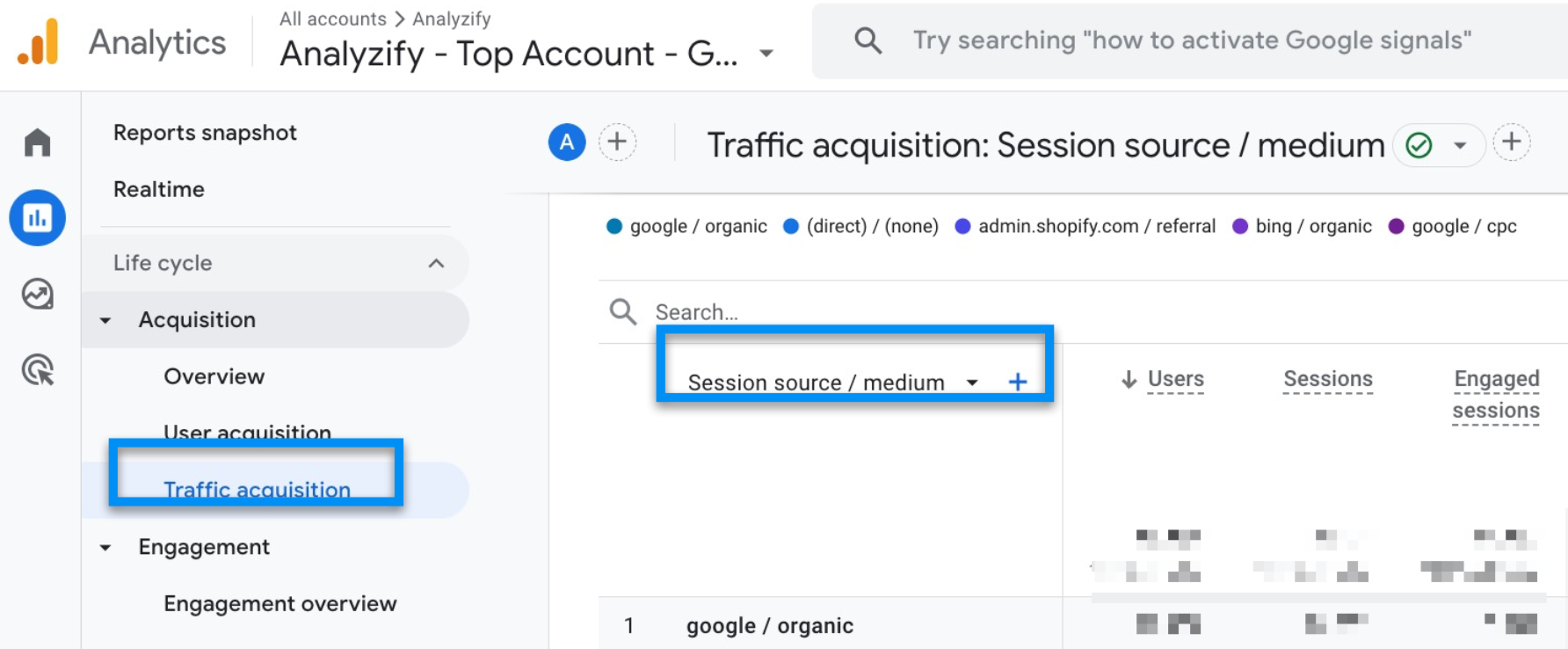Add comparison with dashed plus icon
The image size is (1568, 649).
(x=617, y=142)
